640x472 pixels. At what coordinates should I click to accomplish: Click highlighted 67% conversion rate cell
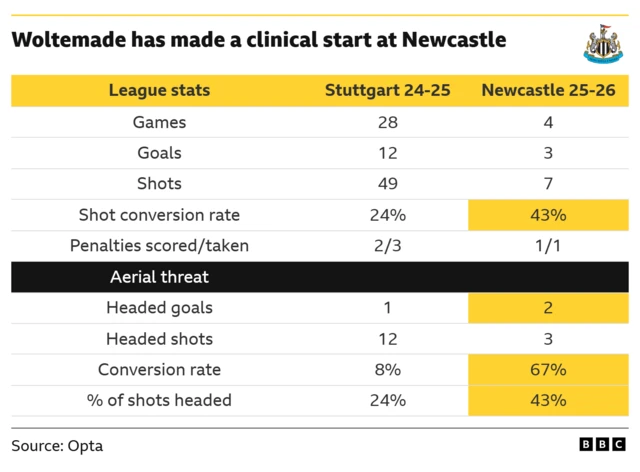[548, 370]
